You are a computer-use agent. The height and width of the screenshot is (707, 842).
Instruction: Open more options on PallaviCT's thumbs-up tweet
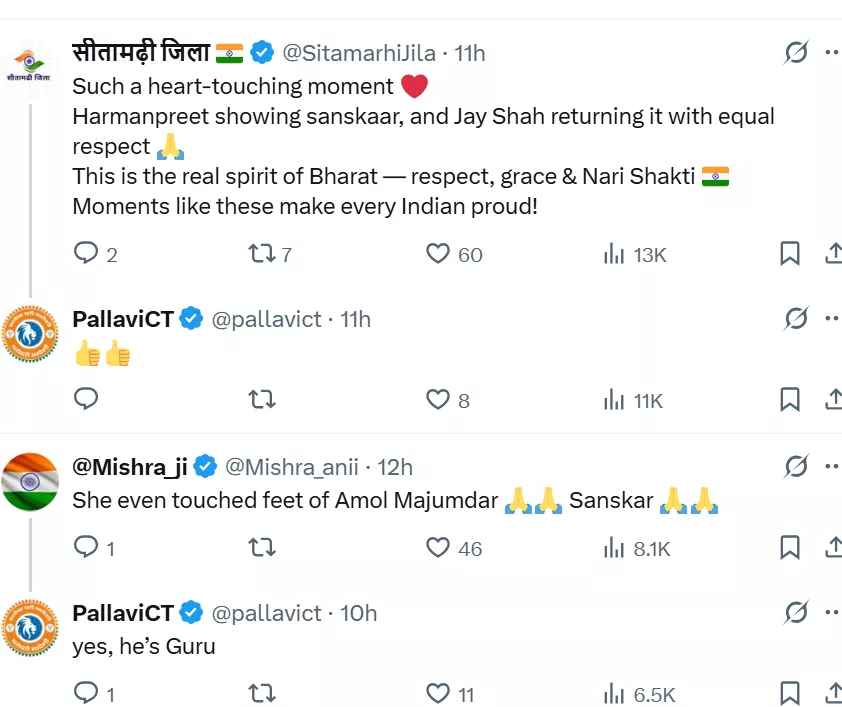(831, 319)
